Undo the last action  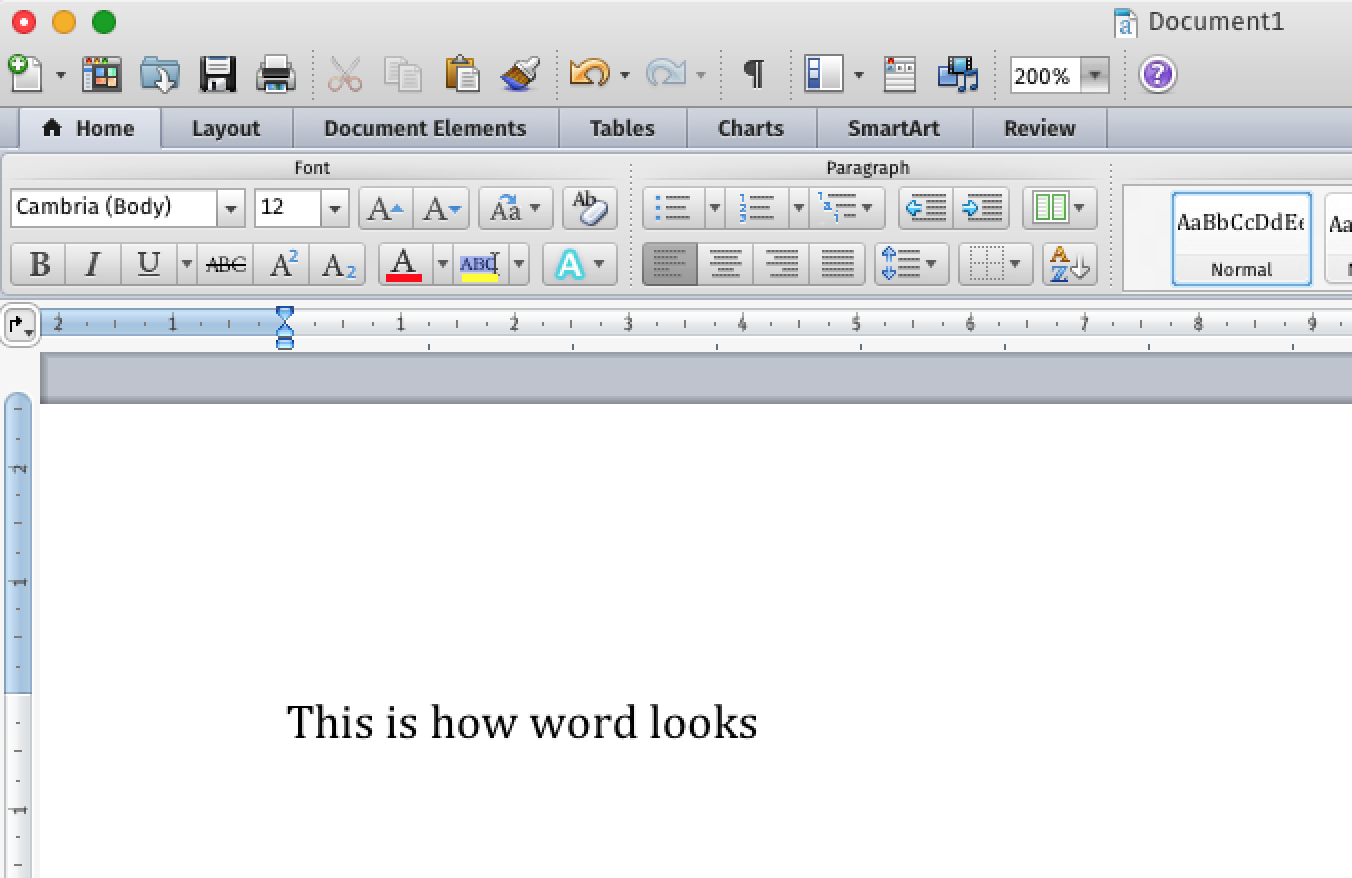589,74
